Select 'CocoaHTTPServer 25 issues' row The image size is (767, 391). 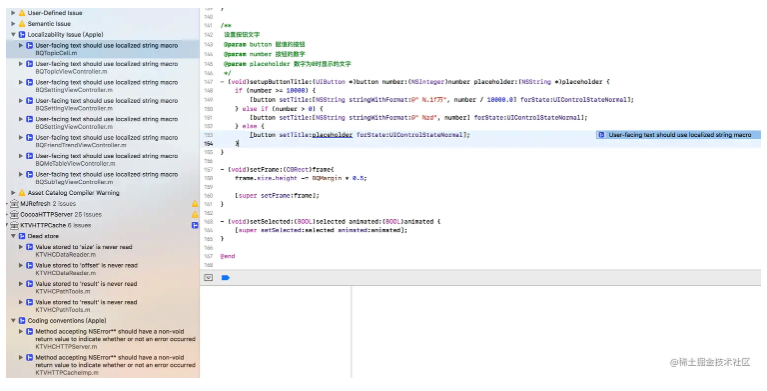tap(103, 214)
